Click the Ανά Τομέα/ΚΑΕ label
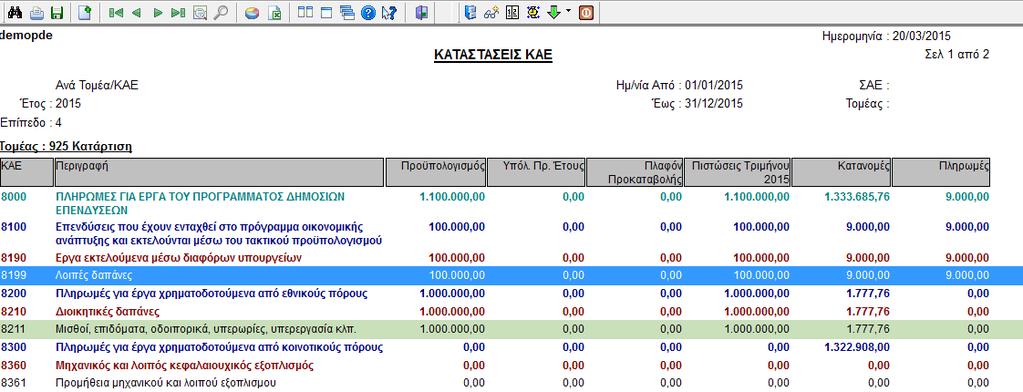The image size is (1023, 392). pos(97,85)
